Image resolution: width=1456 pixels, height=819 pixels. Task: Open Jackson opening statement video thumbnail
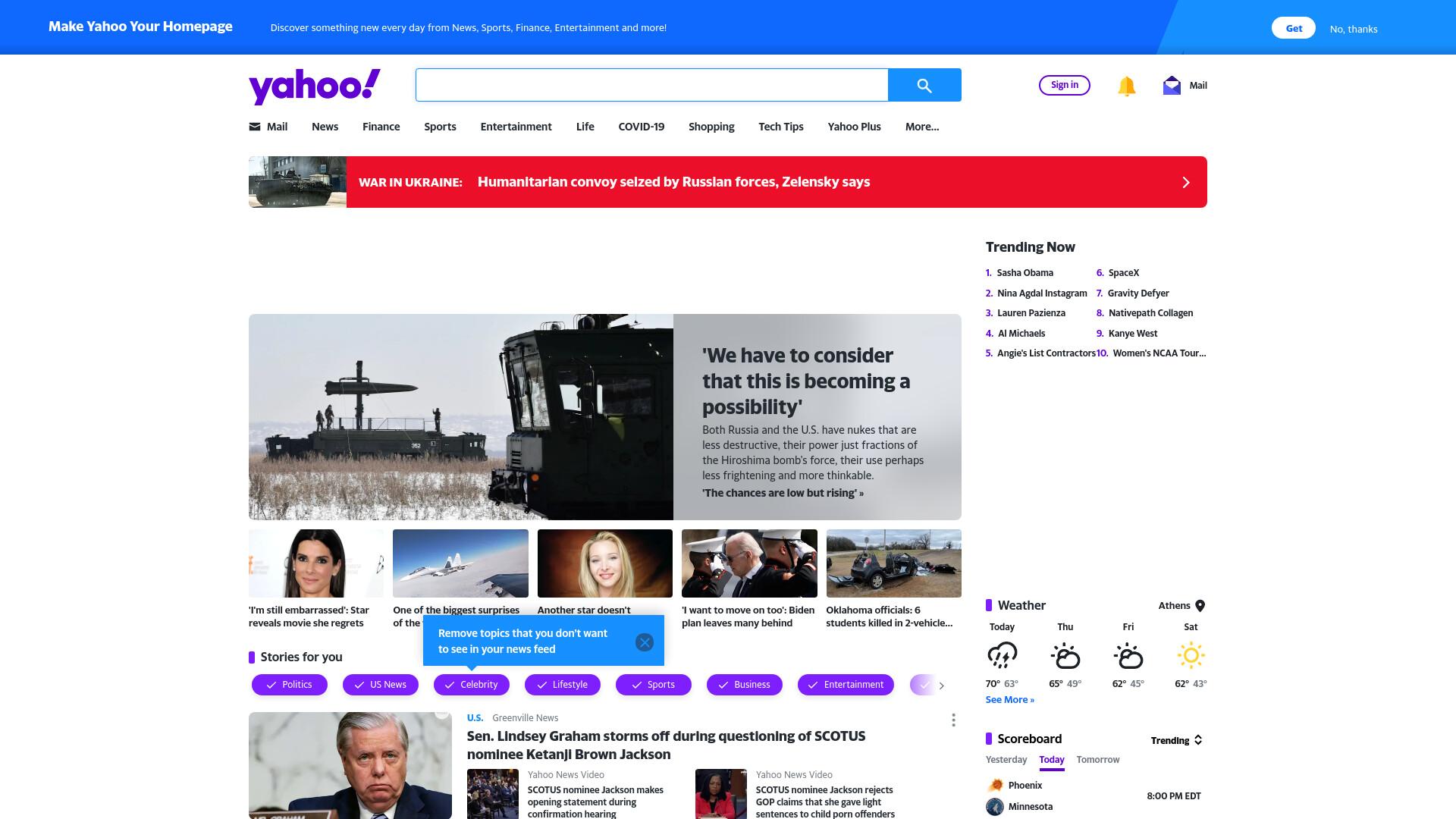pos(493,794)
